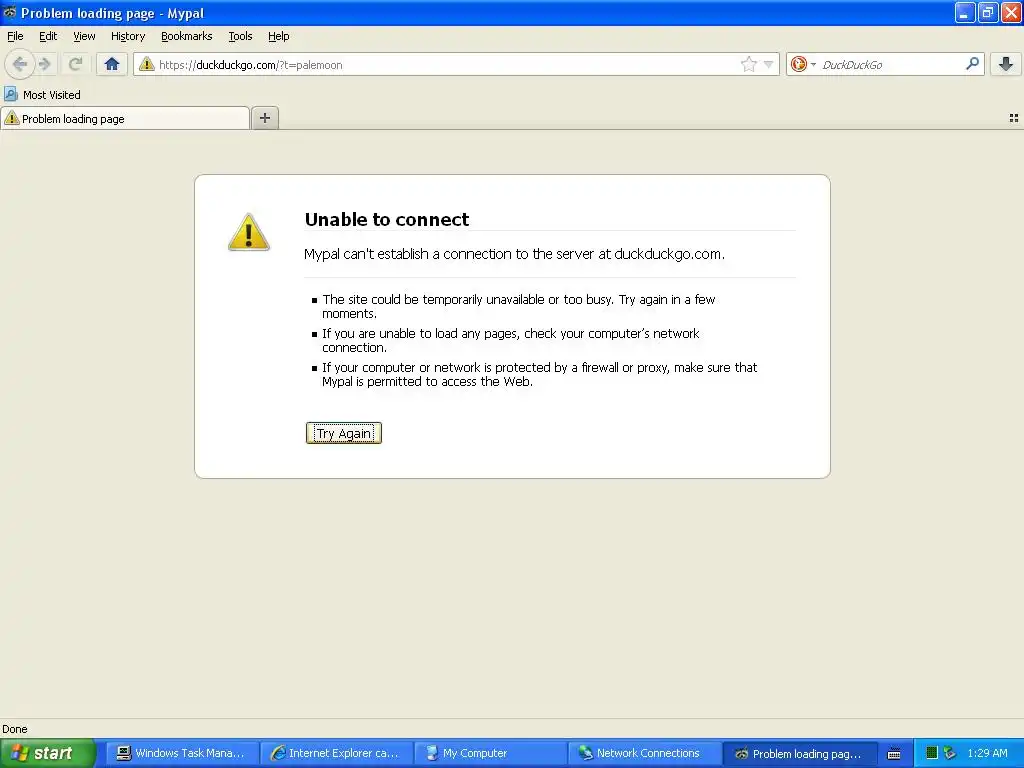The height and width of the screenshot is (768, 1024).
Task: Click the large yellow warning triangle
Action: tap(249, 232)
